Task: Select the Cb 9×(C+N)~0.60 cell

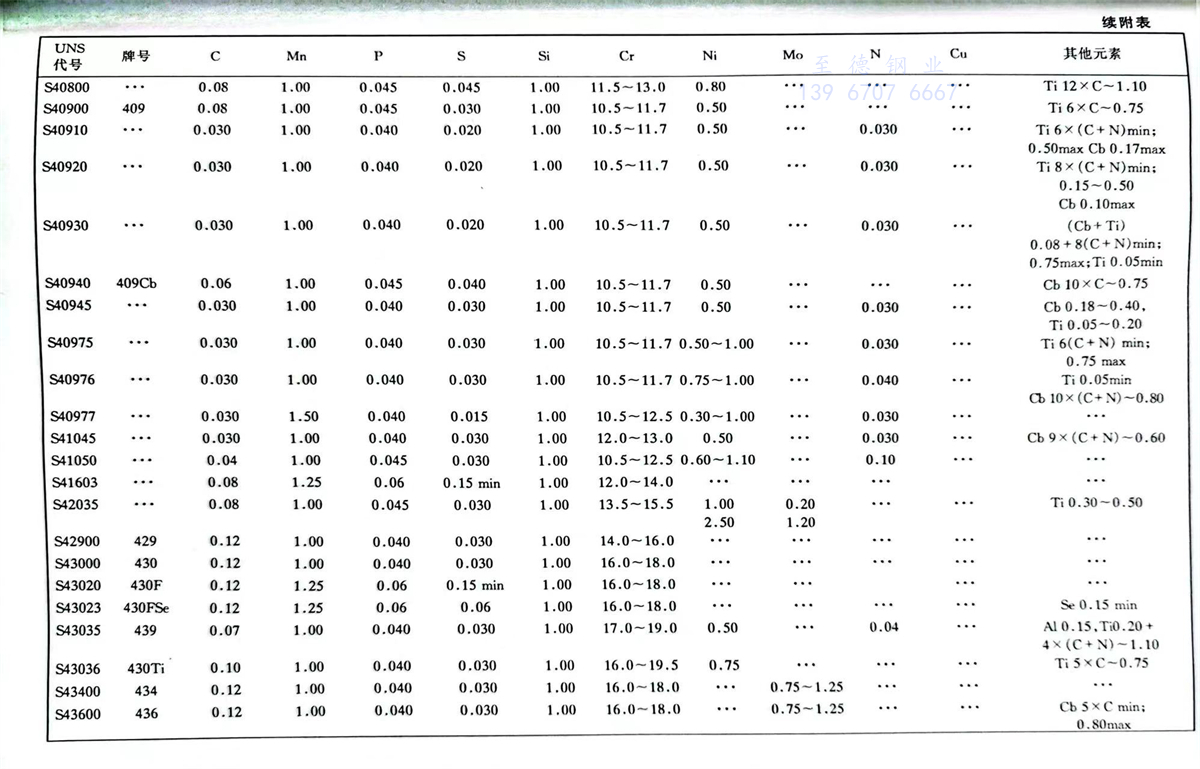Action: [x=1096, y=438]
